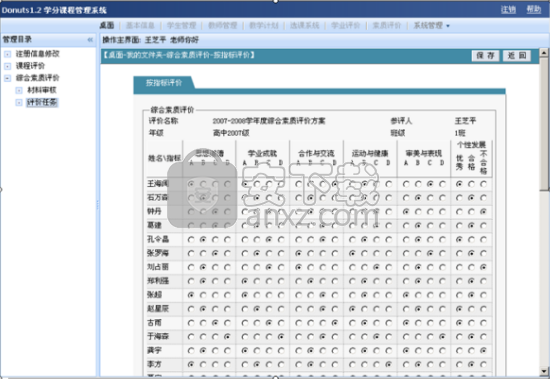Set 钟丹 审美与表现 to grade B
550x379 pixels.
pyautogui.click(x=418, y=212)
